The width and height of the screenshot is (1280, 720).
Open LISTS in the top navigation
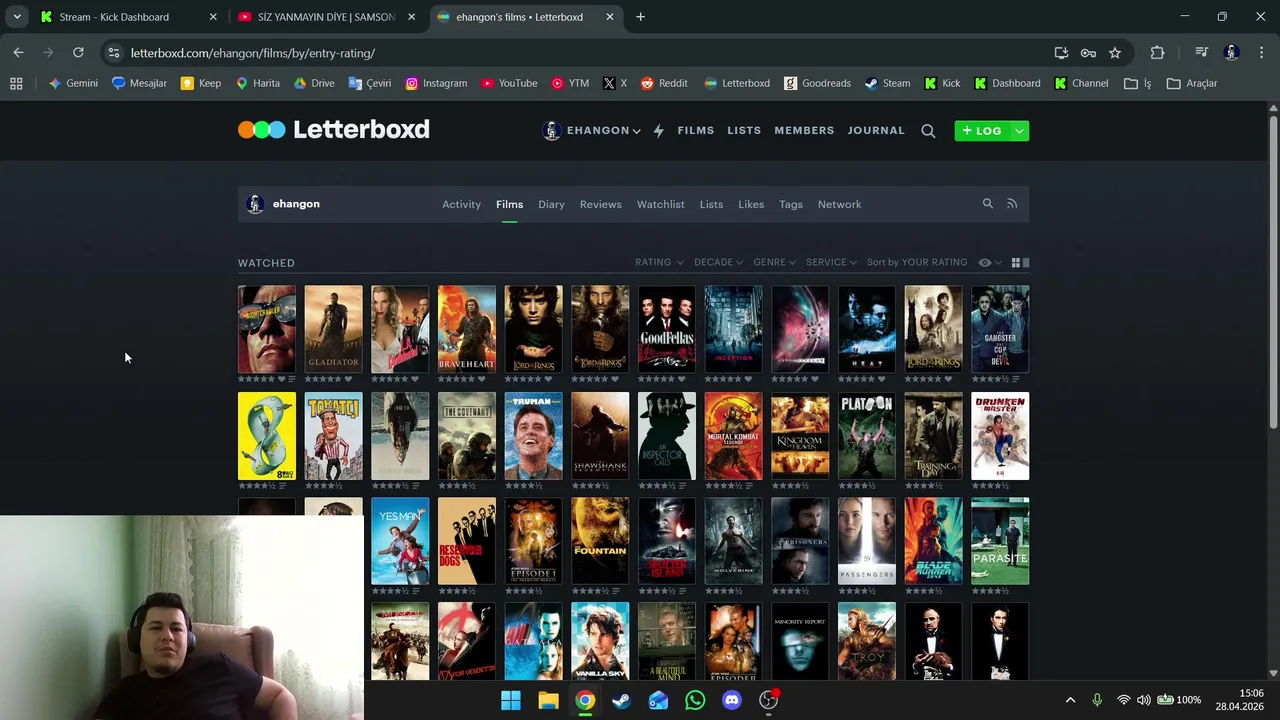click(744, 131)
